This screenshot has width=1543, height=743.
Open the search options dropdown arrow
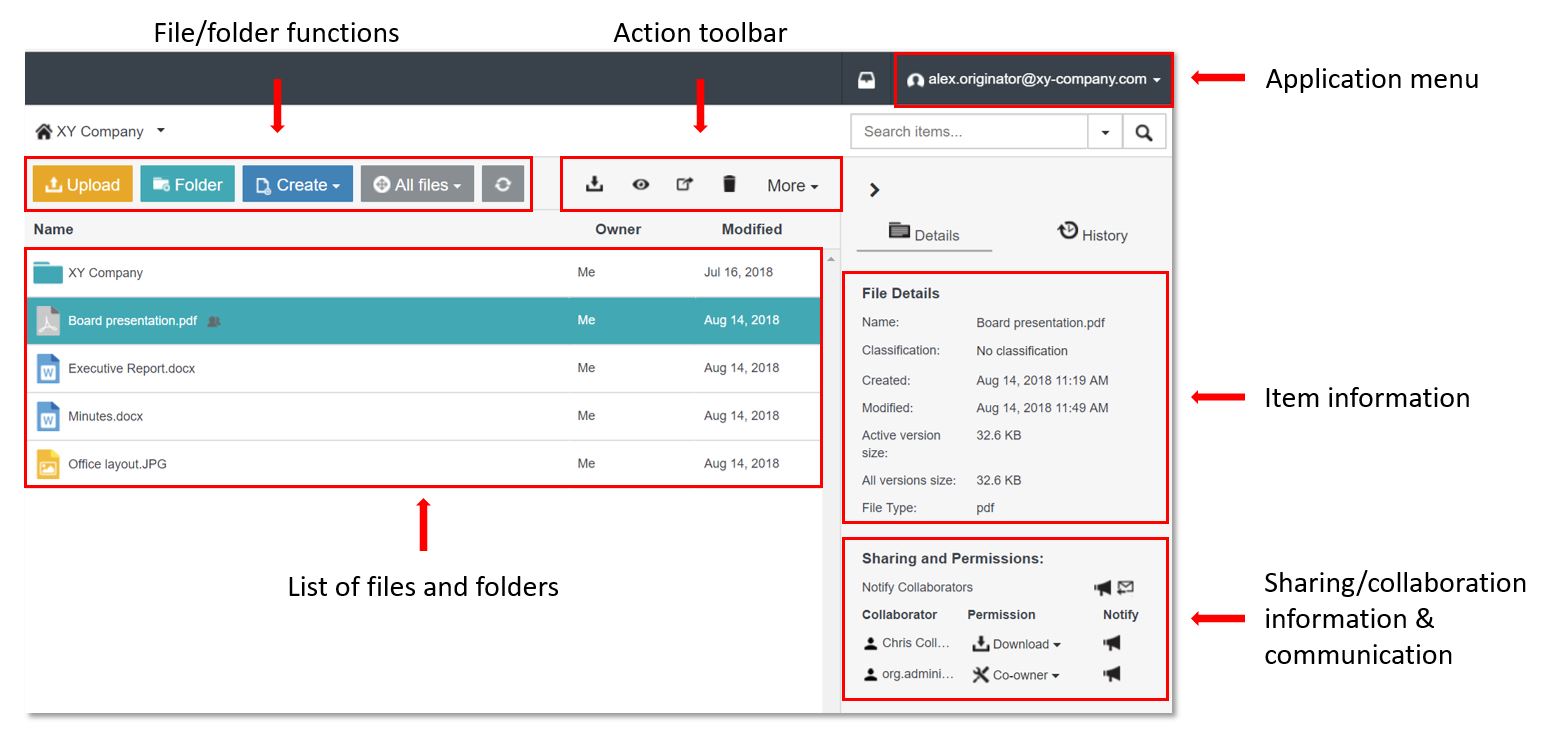[1105, 131]
